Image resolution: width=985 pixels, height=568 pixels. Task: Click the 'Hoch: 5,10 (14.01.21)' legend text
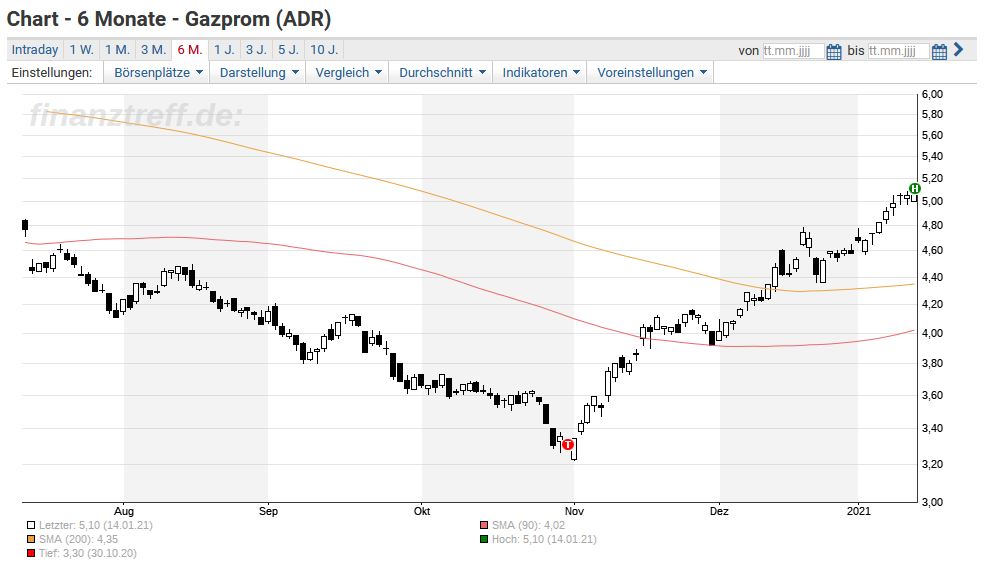(x=544, y=539)
